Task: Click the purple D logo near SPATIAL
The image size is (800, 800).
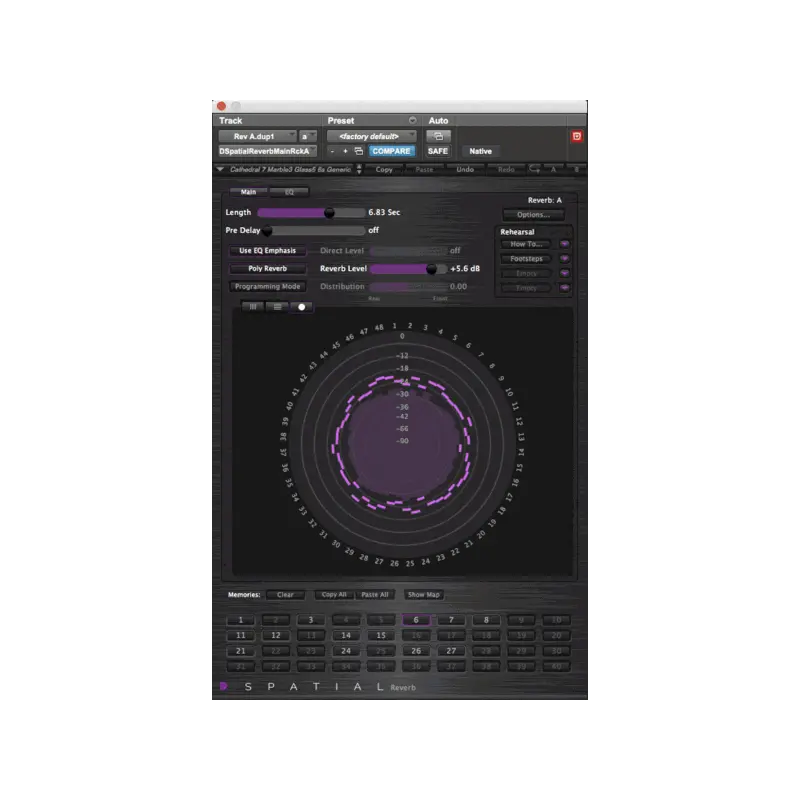Action: click(223, 686)
